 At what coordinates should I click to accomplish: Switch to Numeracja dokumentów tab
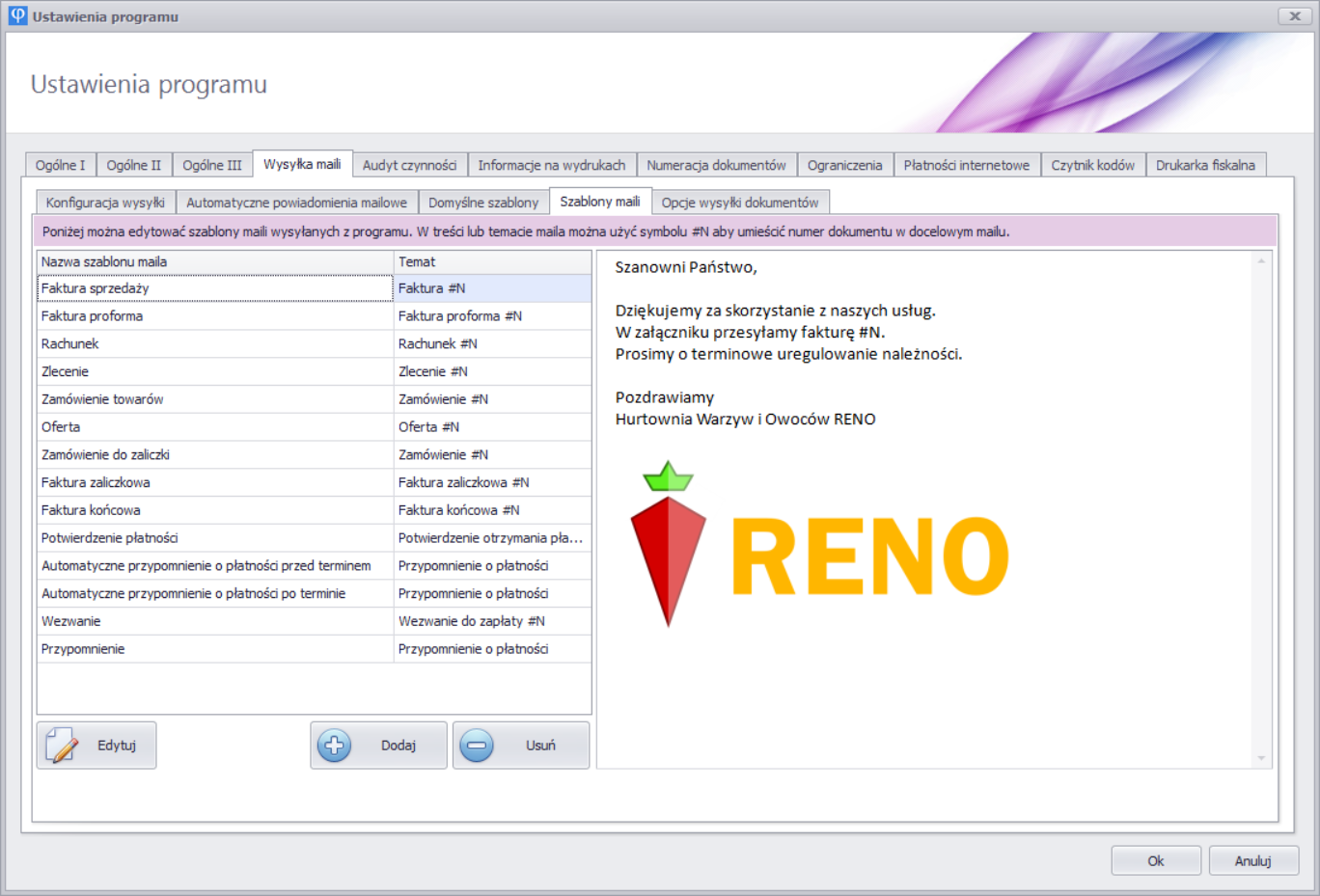716,165
